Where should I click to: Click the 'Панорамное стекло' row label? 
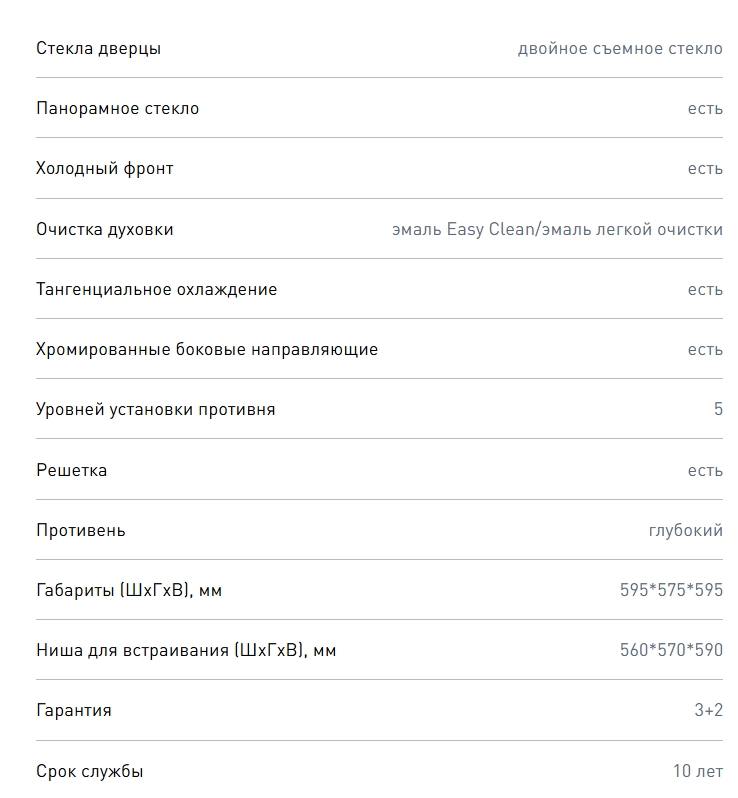pyautogui.click(x=118, y=108)
